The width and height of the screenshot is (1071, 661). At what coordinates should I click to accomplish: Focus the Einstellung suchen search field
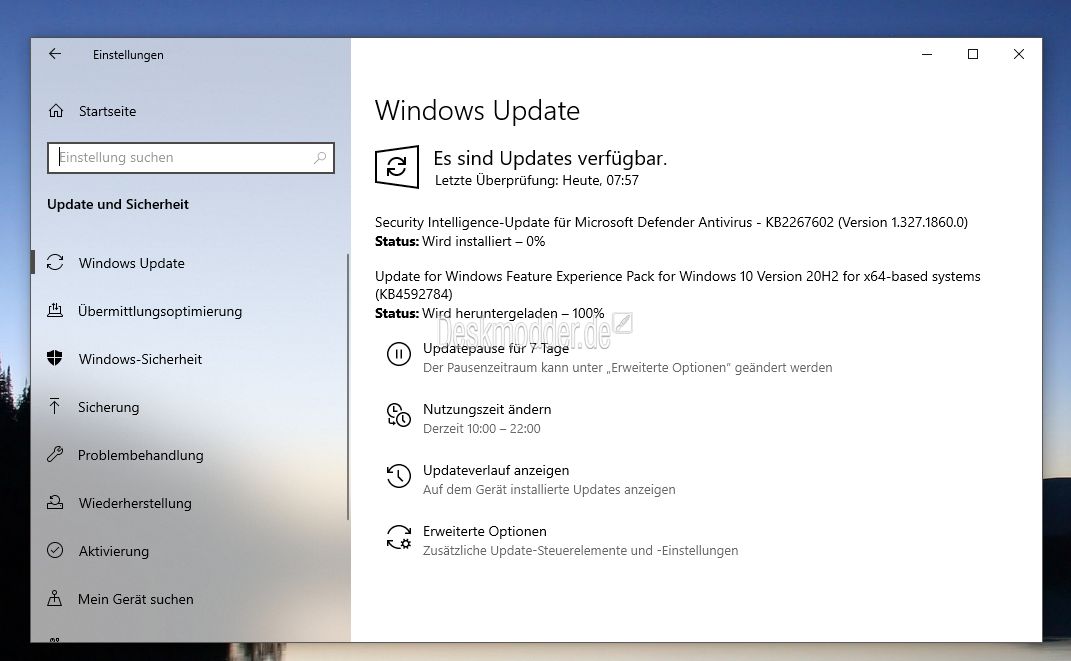(191, 158)
